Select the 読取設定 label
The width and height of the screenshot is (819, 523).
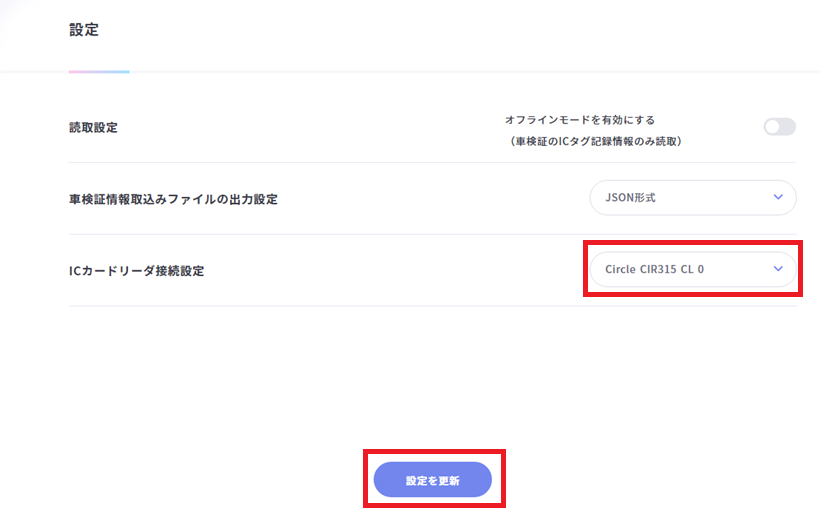93,127
